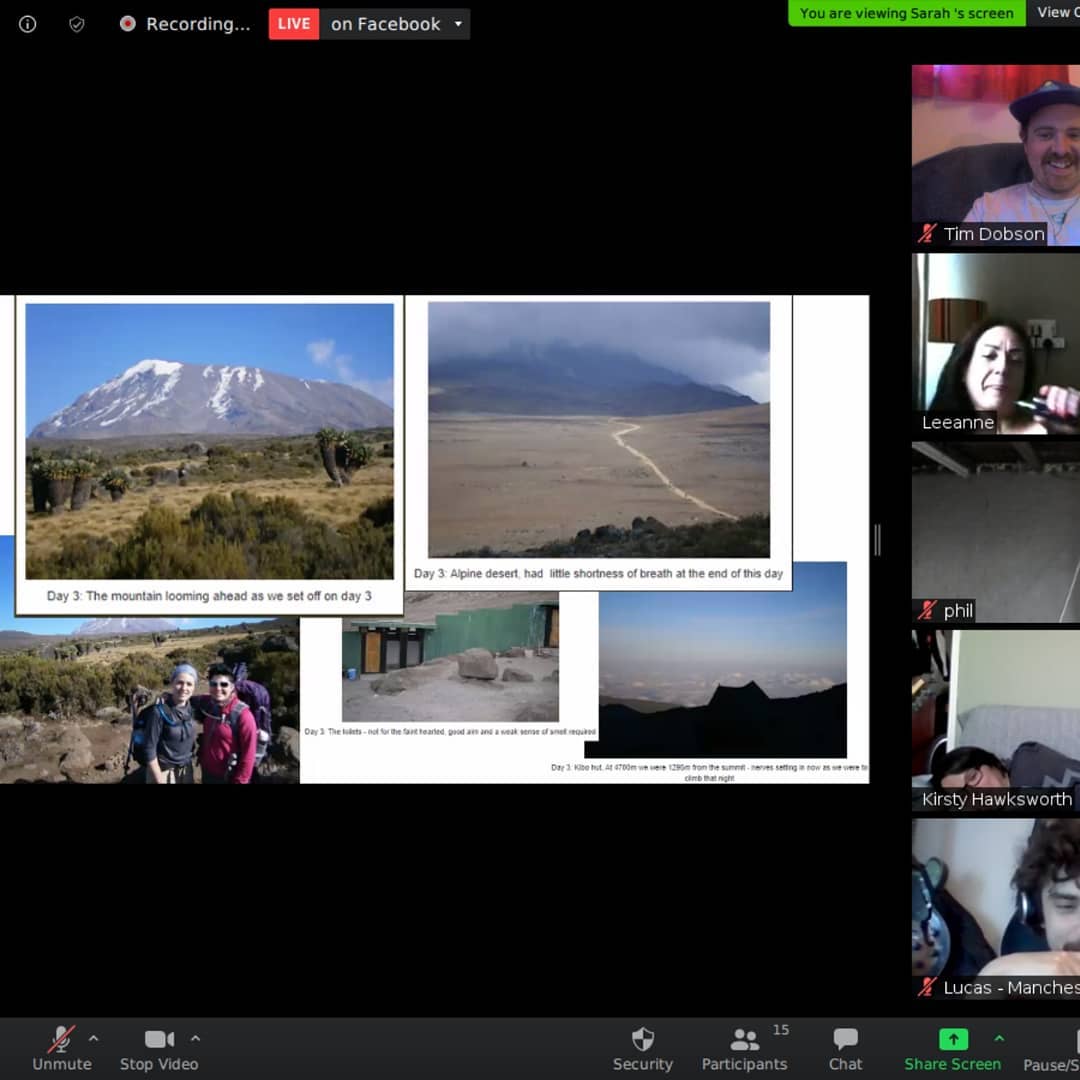Open the Chat panel
1080x1080 pixels.
tap(845, 1048)
